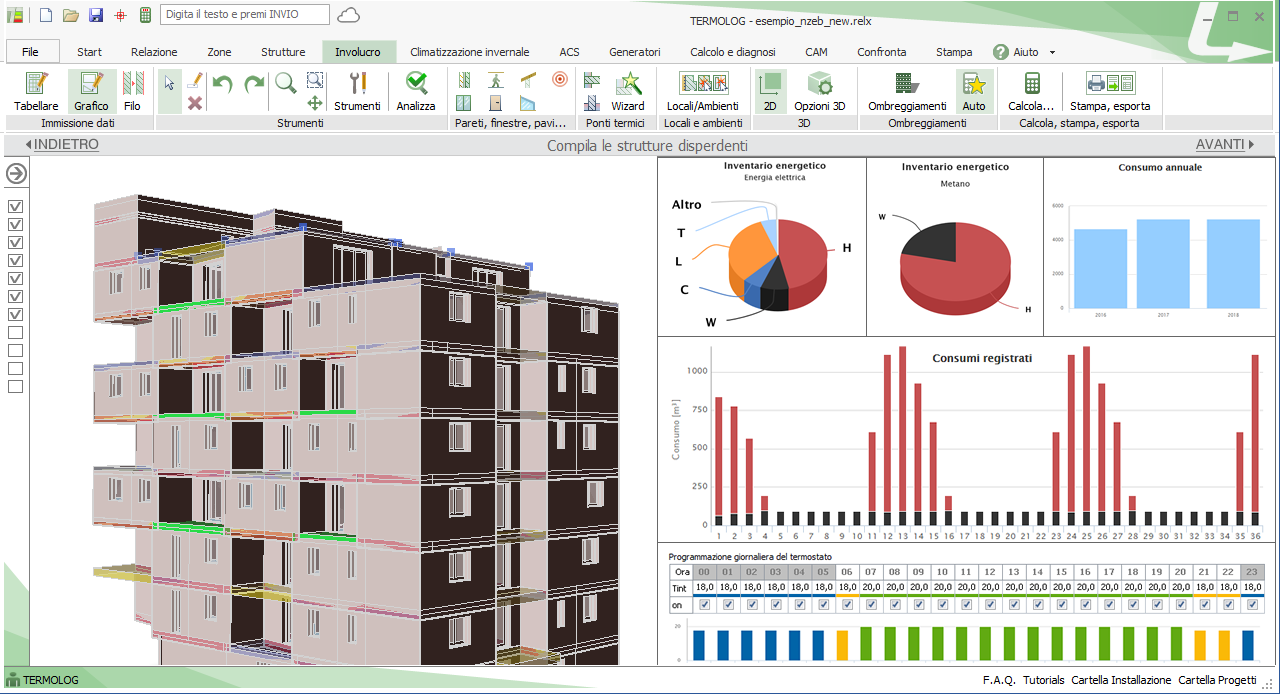Pick the window structure icon
This screenshot has height=694, width=1280.
click(464, 103)
